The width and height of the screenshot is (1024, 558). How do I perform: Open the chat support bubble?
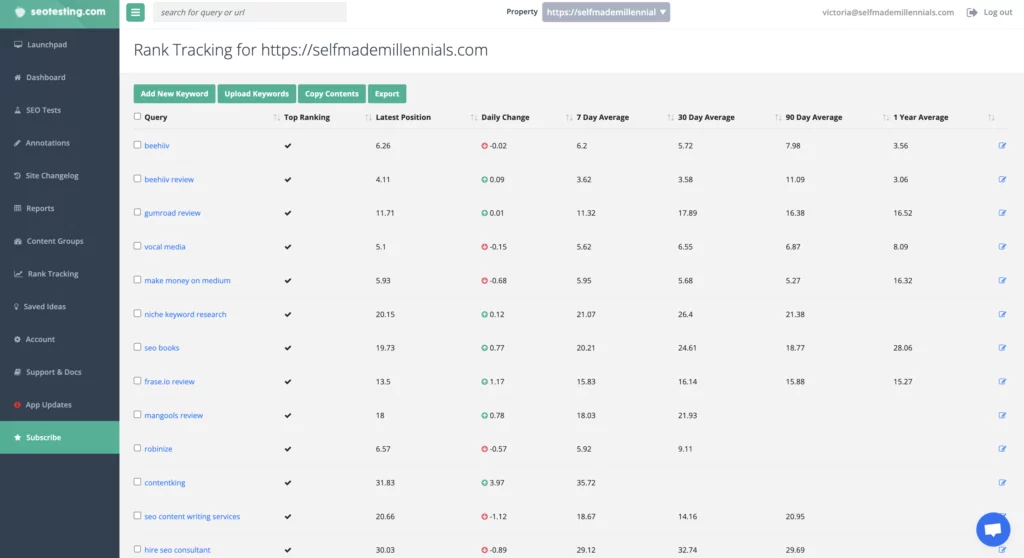pyautogui.click(x=993, y=529)
